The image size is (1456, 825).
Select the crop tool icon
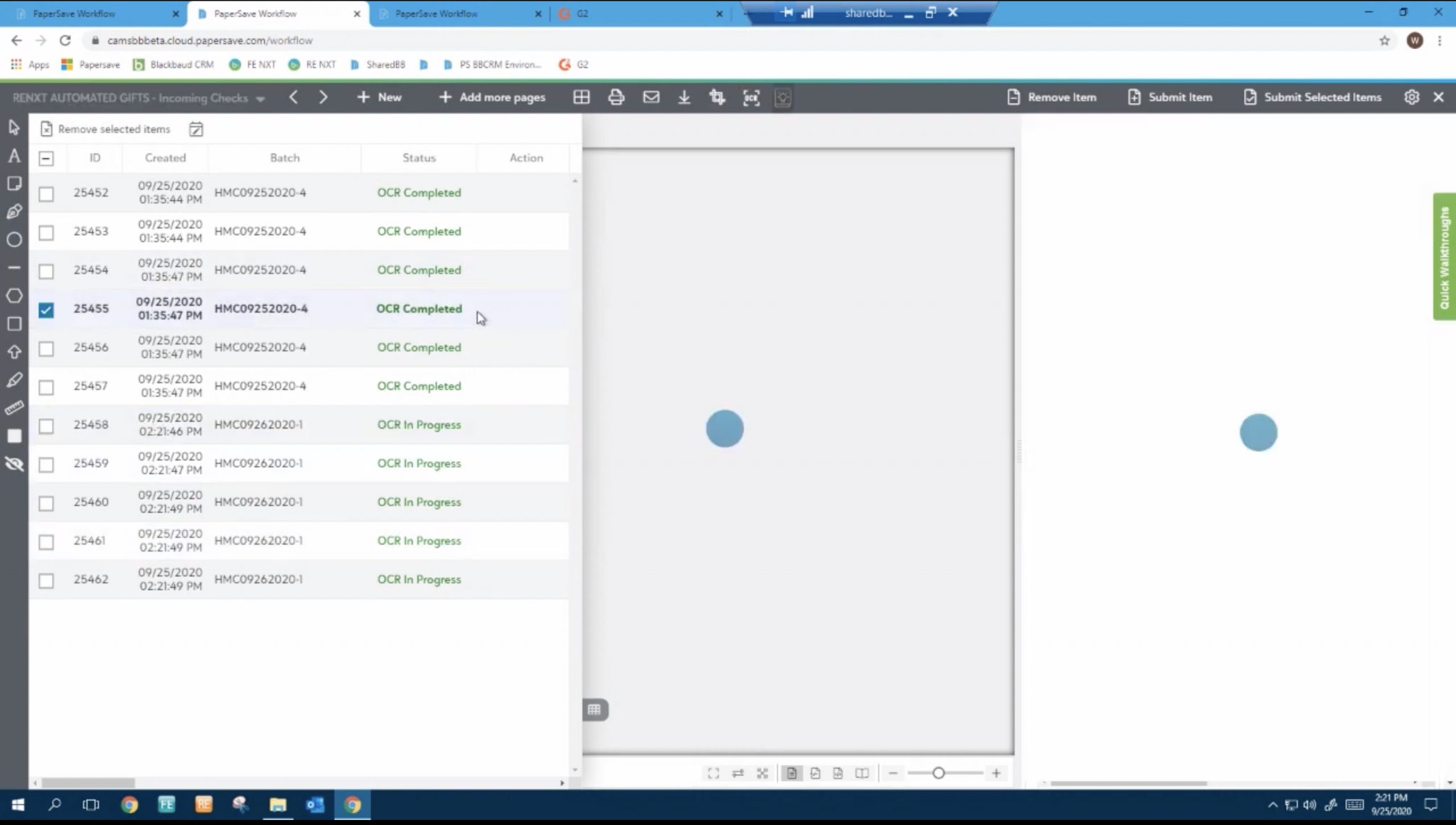(717, 97)
